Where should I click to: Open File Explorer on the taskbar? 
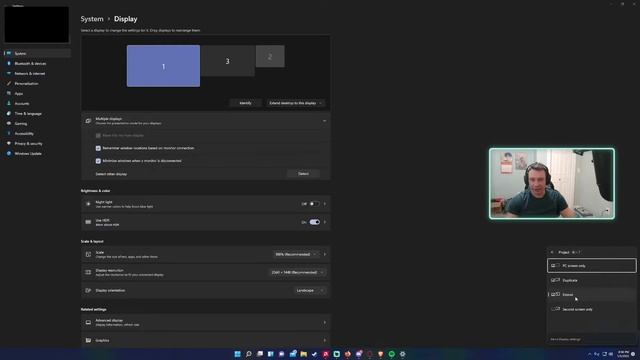point(304,354)
